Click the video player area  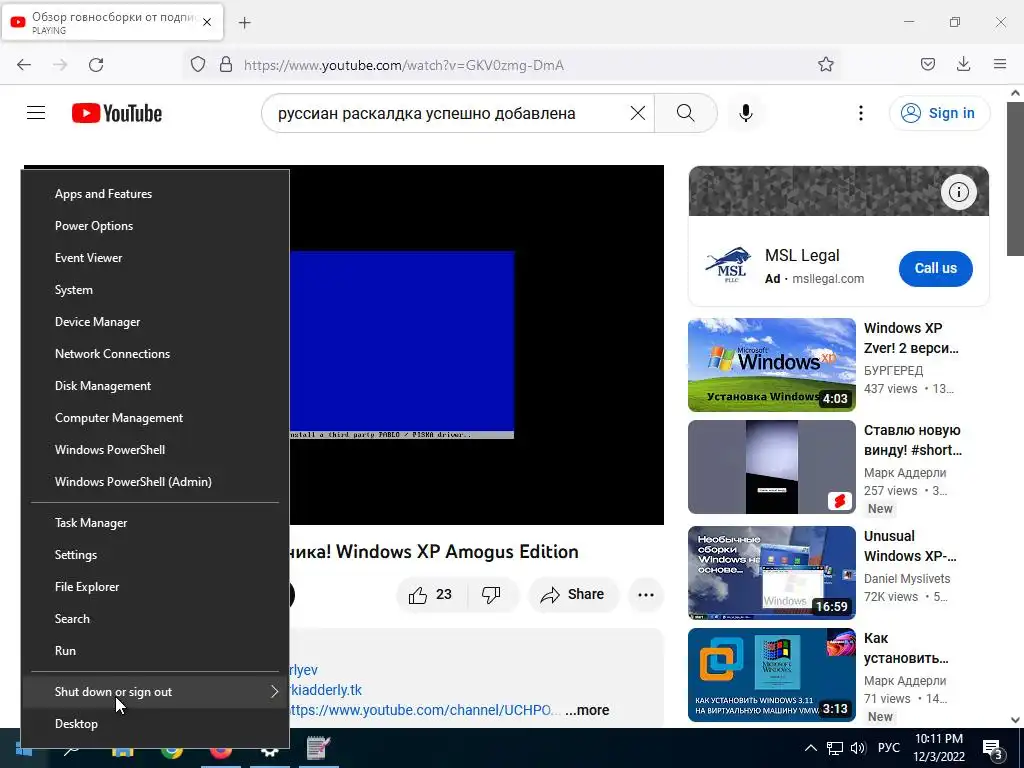[477, 345]
